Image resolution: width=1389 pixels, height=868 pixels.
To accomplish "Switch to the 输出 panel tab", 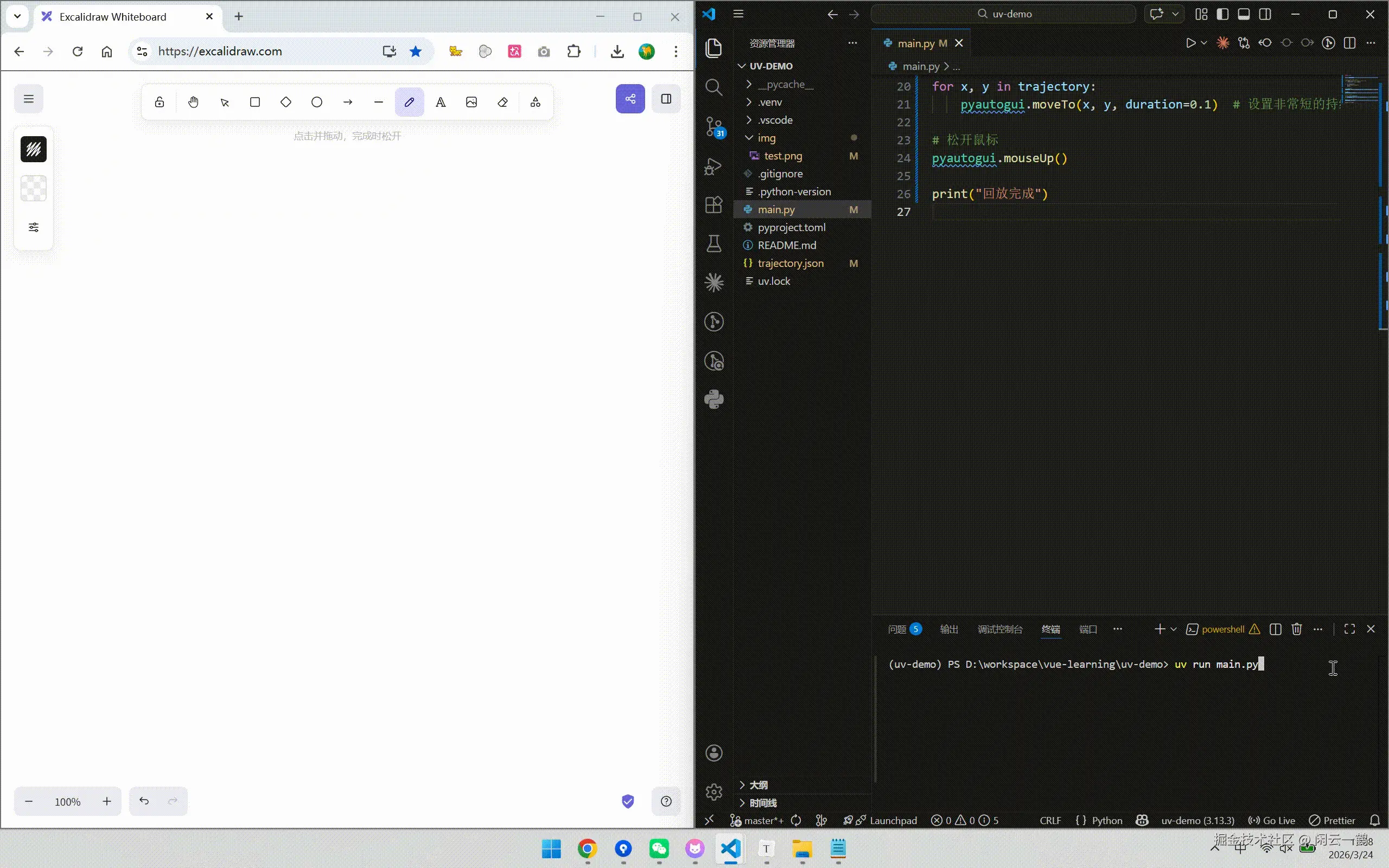I will click(x=949, y=629).
